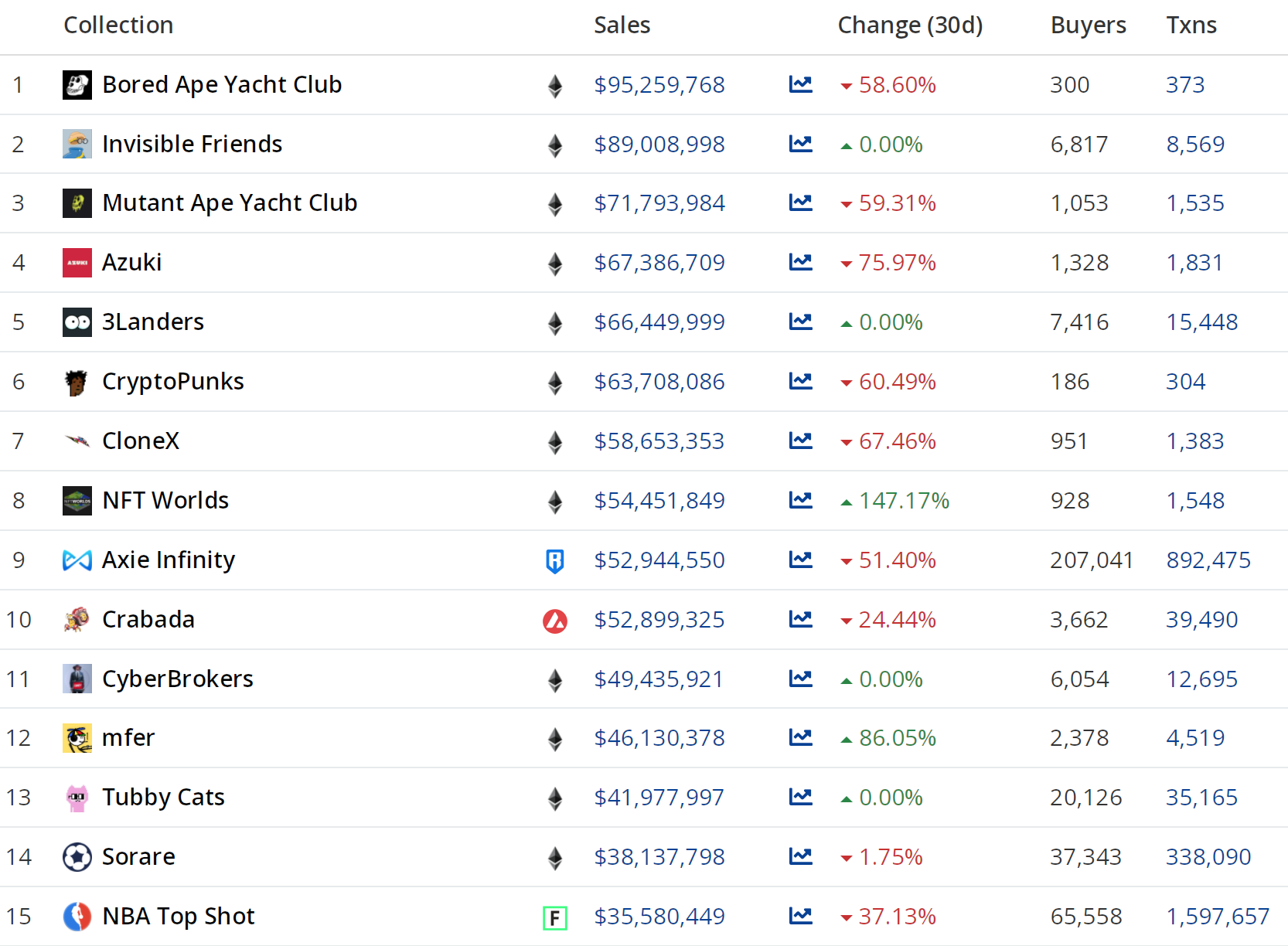Click the 892,475 transactions link
Viewport: 1288px width, 946px height.
[x=1208, y=560]
